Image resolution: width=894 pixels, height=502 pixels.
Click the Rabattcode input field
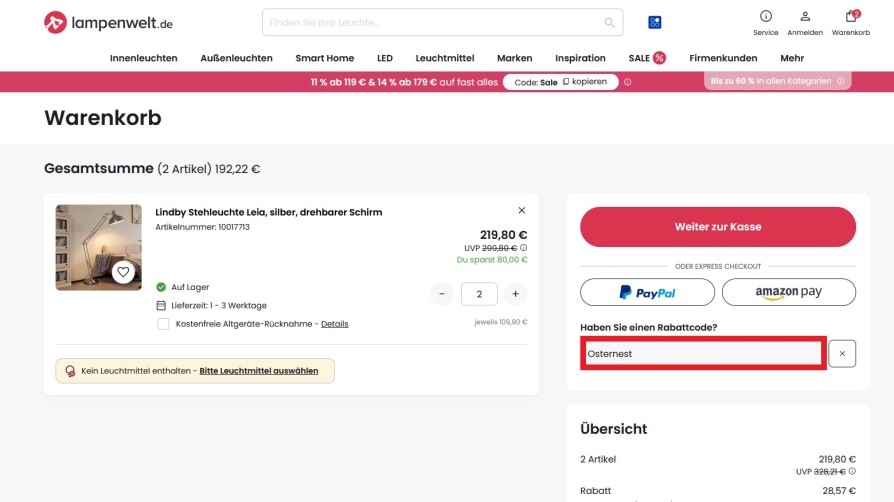point(703,353)
